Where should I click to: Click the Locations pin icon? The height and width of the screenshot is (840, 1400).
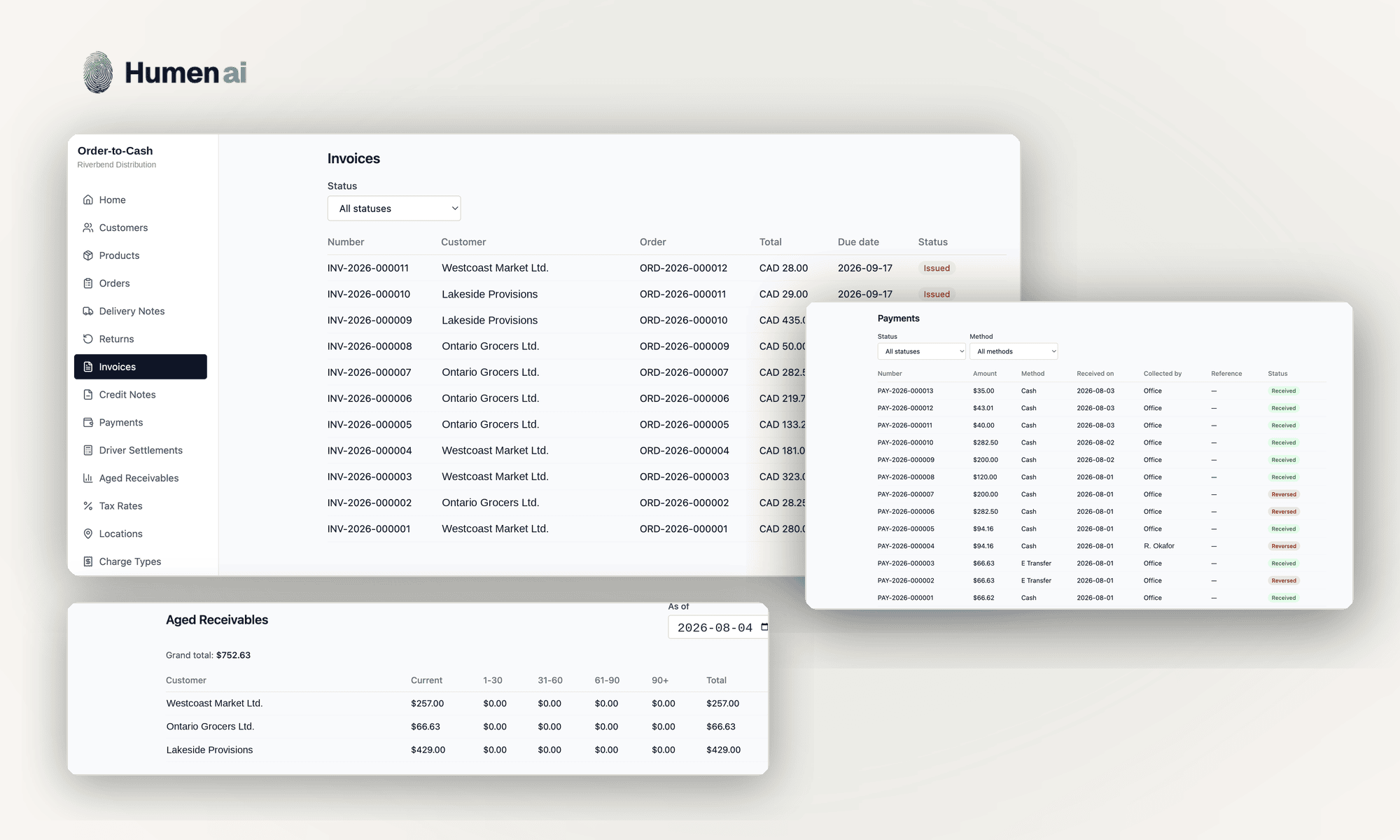tap(88, 533)
